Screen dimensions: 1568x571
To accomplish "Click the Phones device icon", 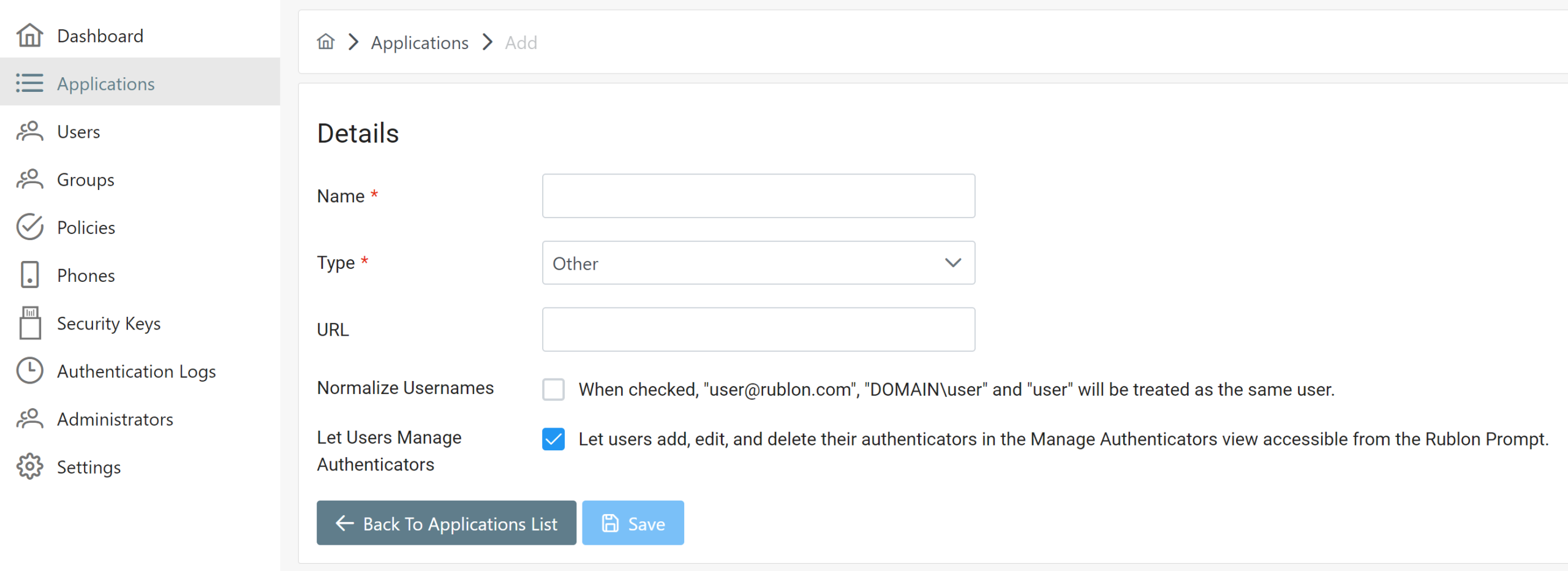I will [29, 275].
